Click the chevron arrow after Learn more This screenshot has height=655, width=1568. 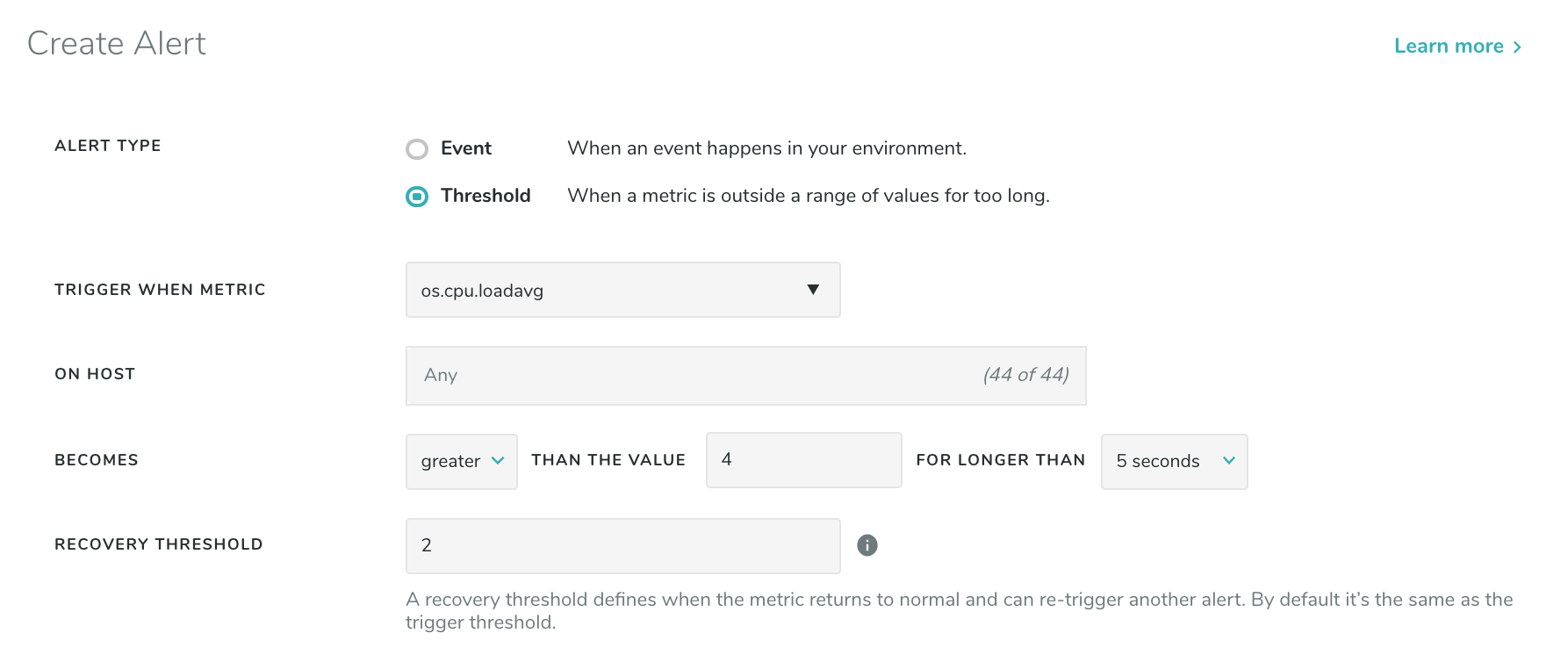tap(1517, 47)
